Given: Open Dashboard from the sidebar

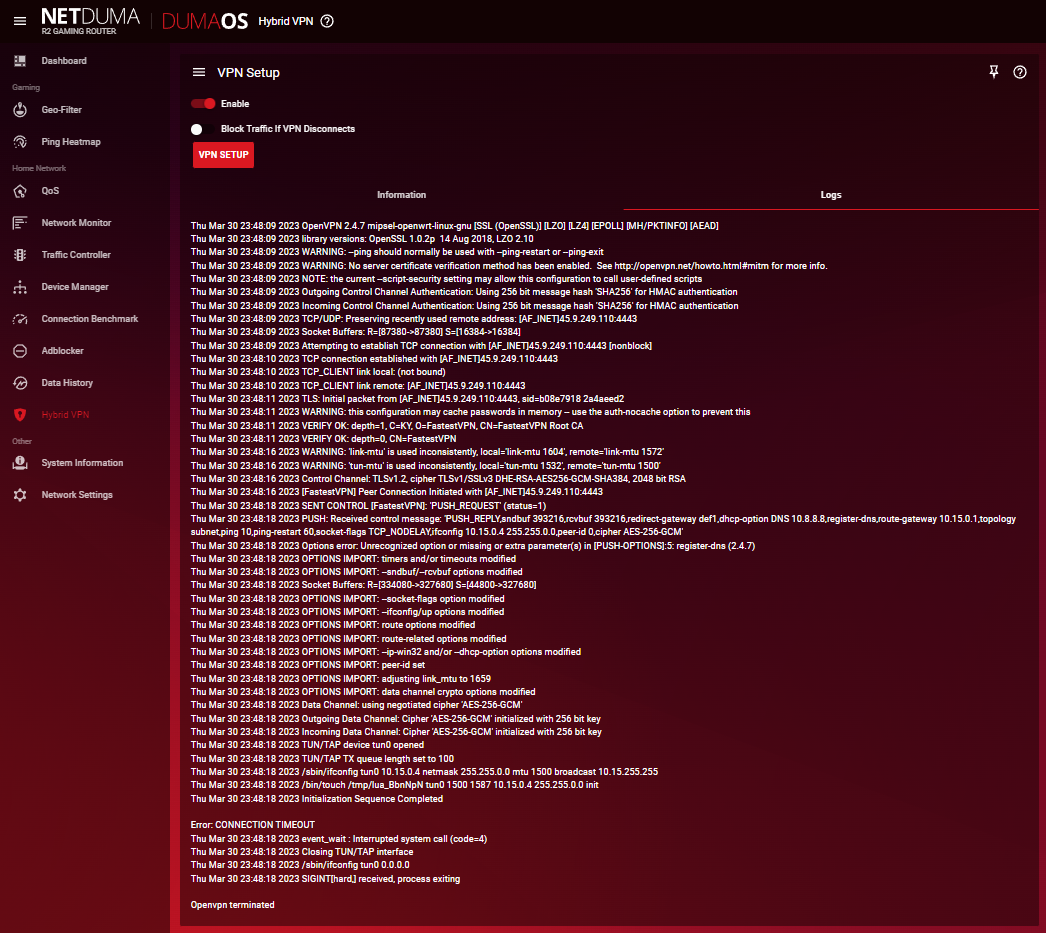Looking at the screenshot, I should point(64,61).
